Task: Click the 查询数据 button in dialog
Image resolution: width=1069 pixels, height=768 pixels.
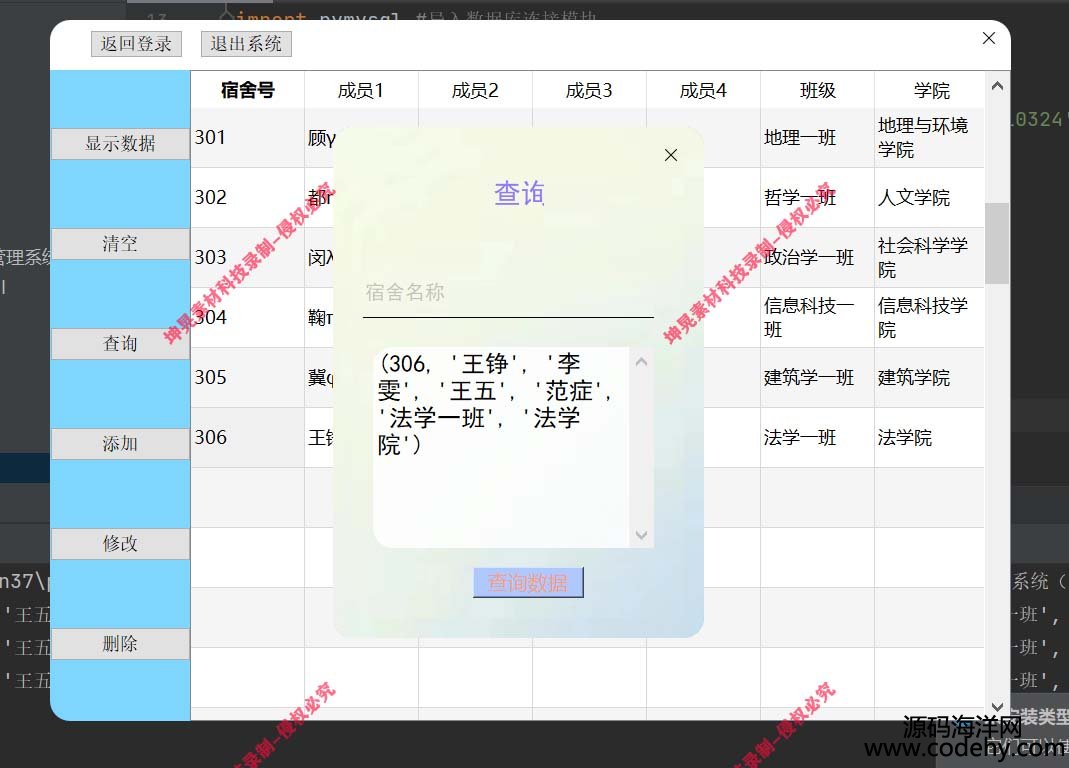Action: point(527,583)
